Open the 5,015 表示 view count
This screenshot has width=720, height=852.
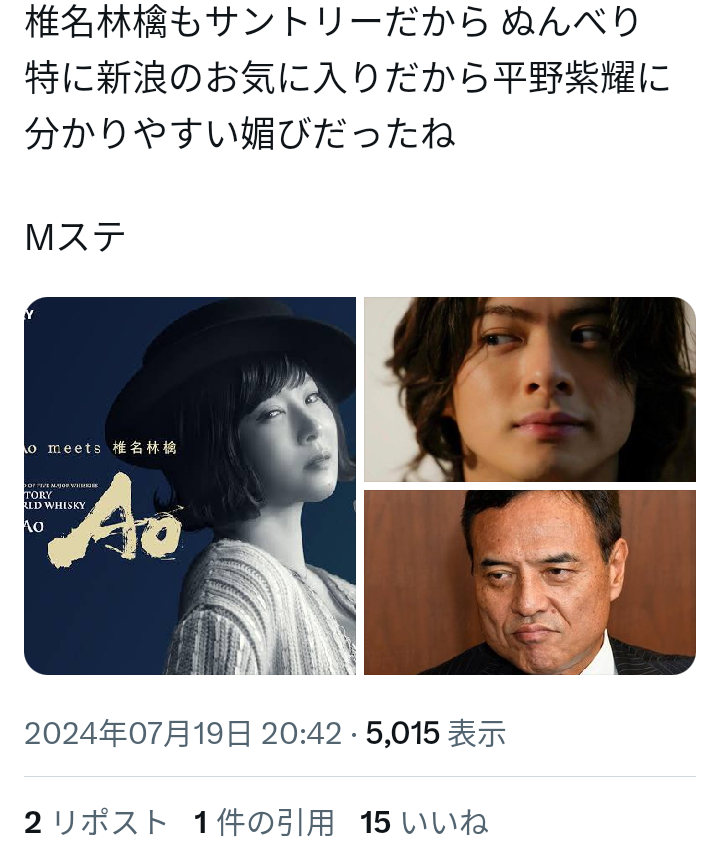click(436, 733)
